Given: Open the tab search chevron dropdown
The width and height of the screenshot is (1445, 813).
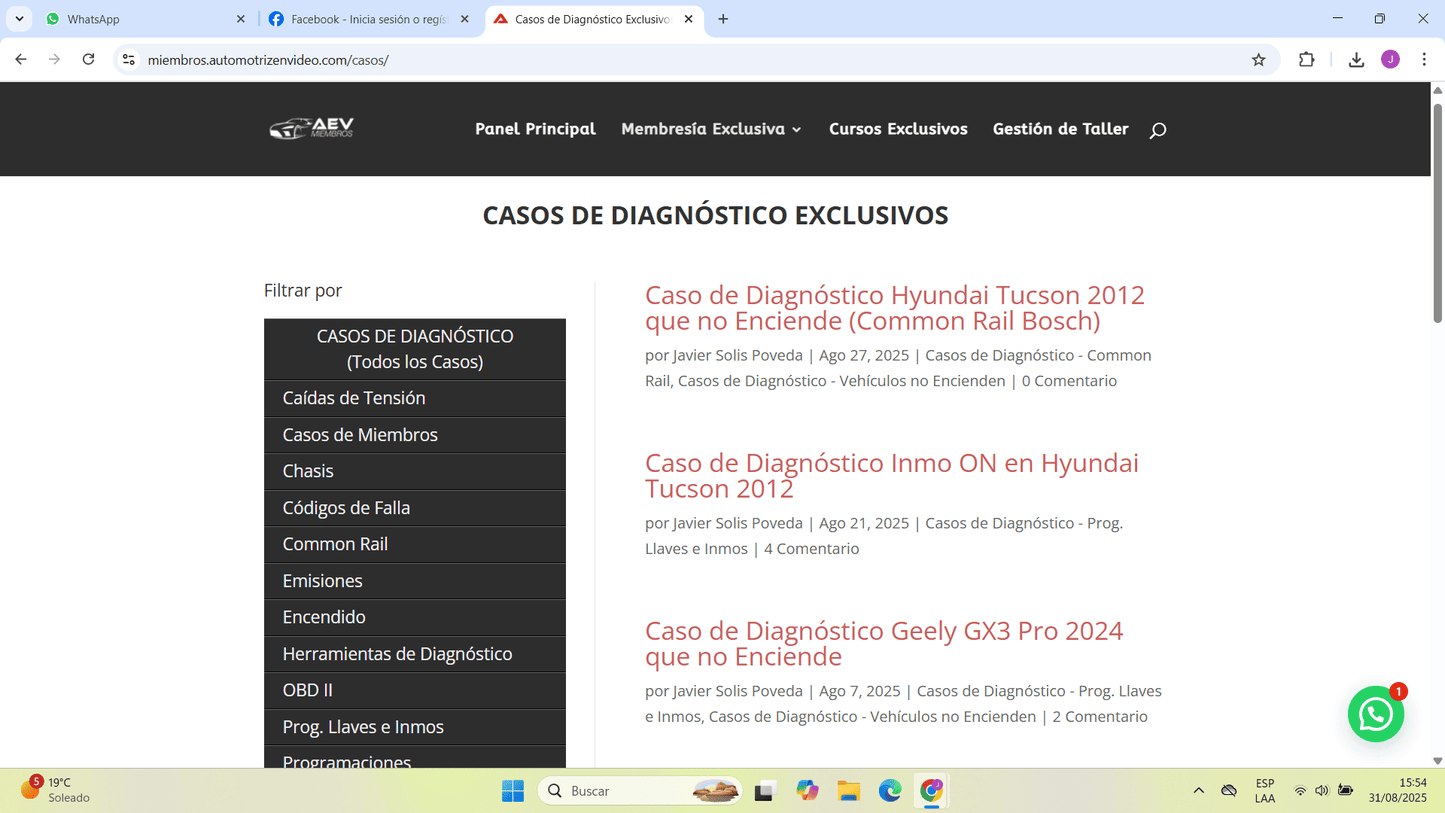Looking at the screenshot, I should tap(19, 19).
